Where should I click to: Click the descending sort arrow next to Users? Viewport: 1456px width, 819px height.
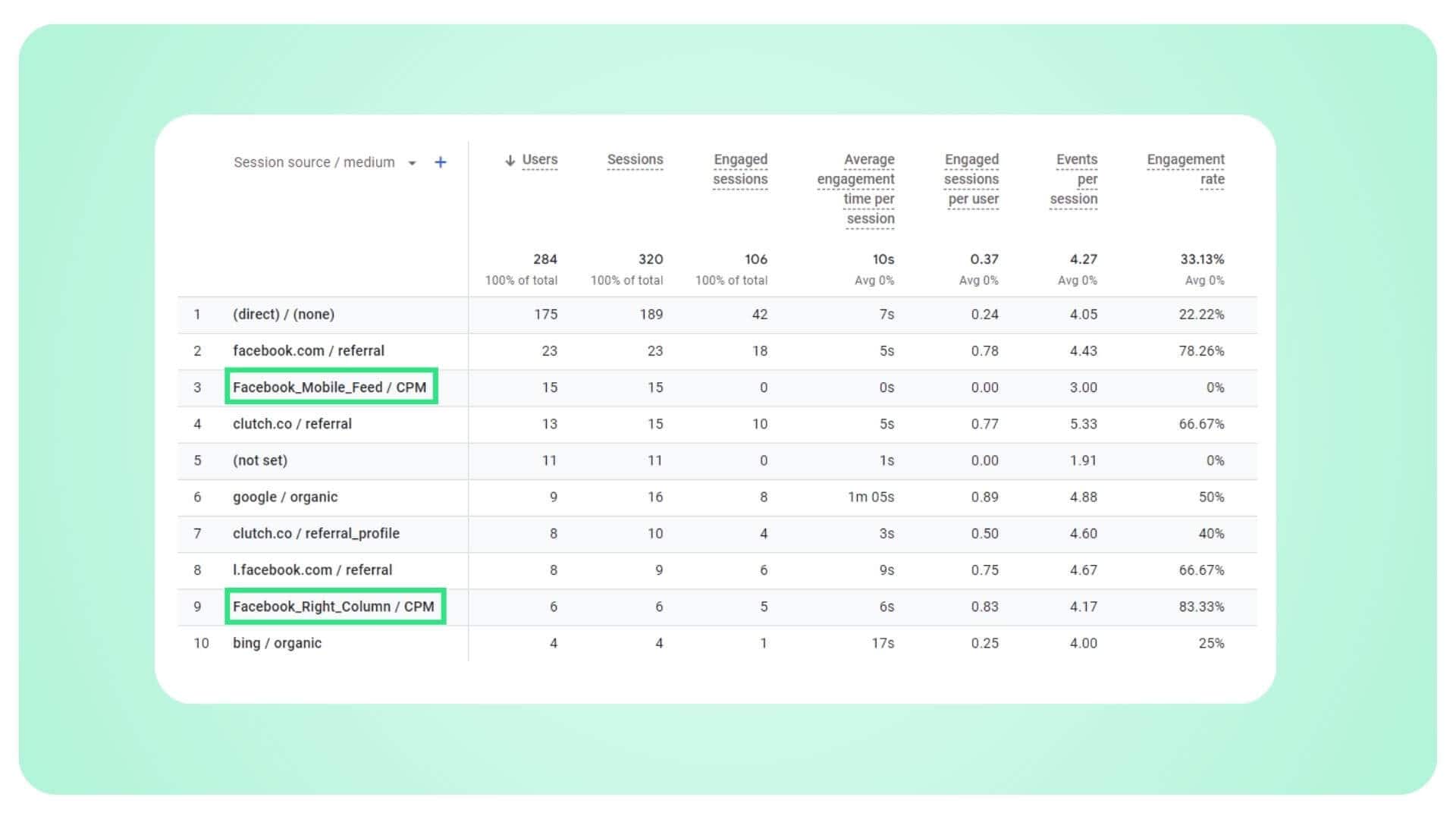(x=510, y=160)
